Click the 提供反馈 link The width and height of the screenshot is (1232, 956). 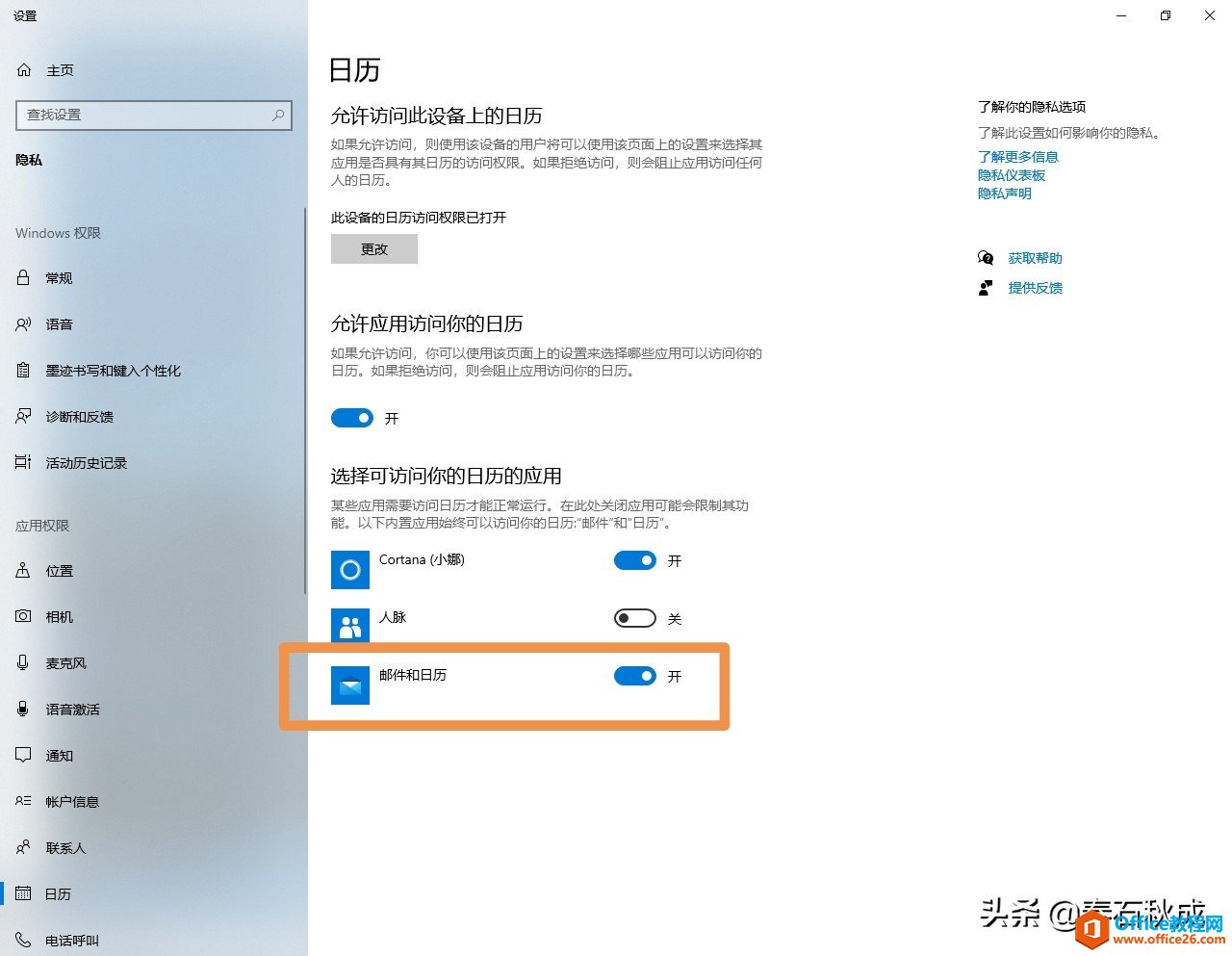tap(1035, 288)
